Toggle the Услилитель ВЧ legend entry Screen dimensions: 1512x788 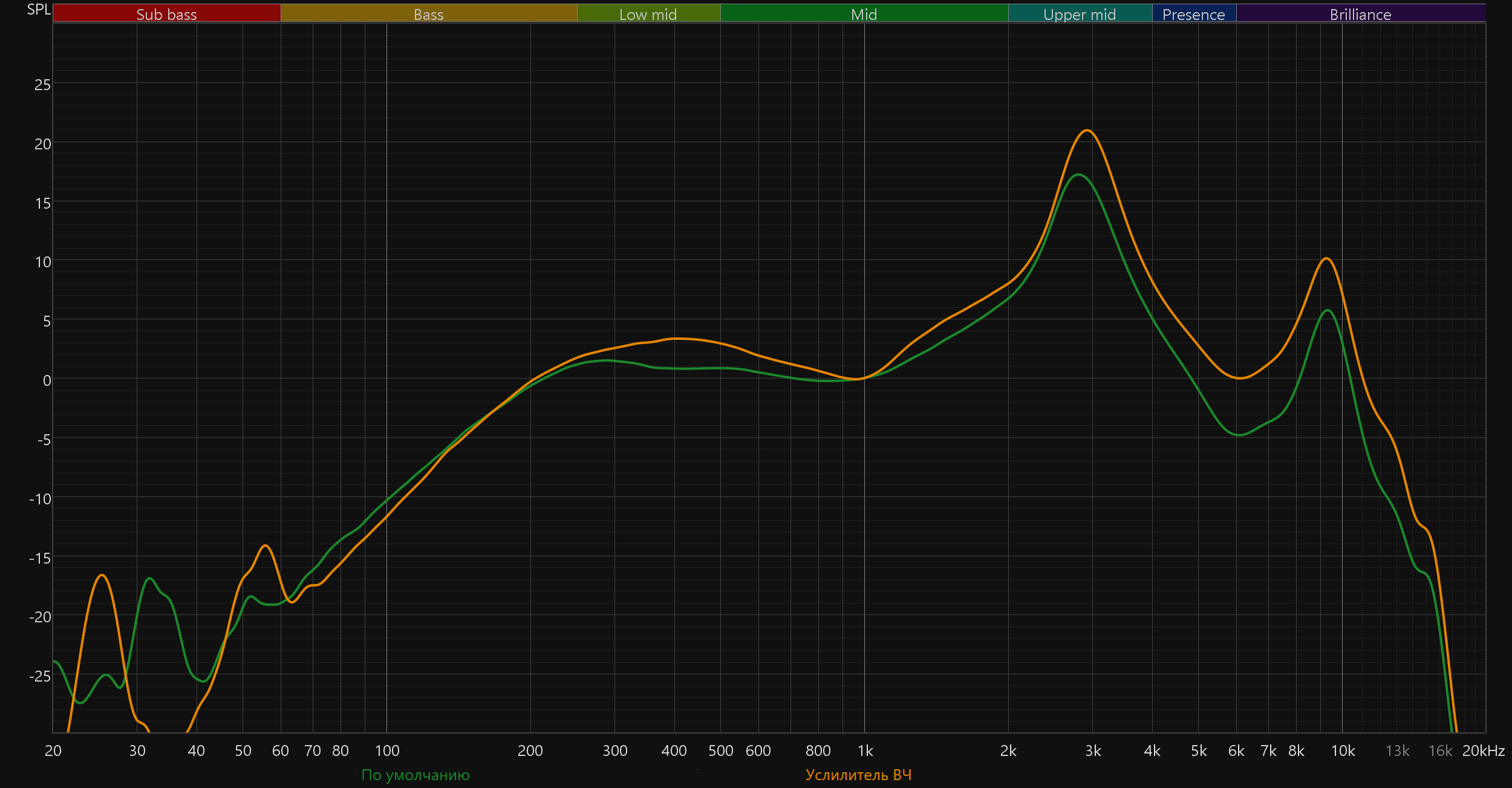[858, 775]
